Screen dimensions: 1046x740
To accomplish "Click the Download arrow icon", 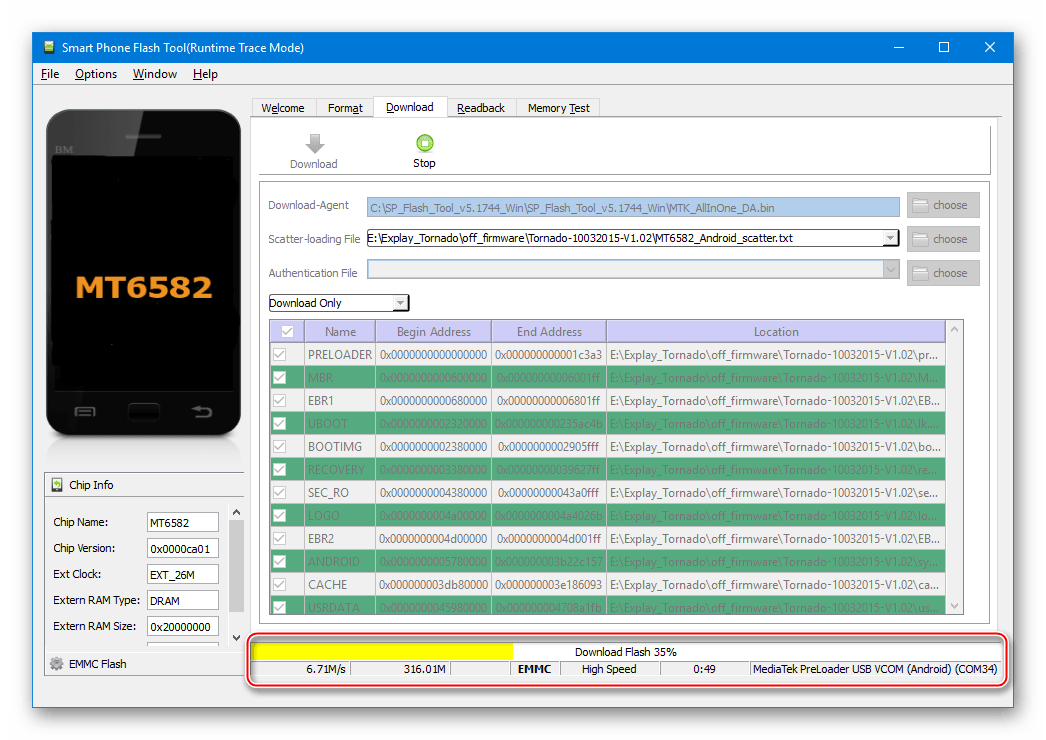I will [314, 144].
